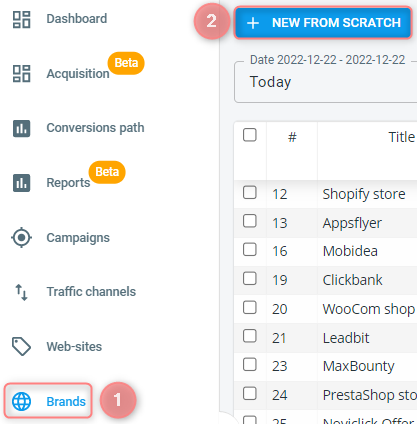
Task: Click the Campaigns target icon
Action: (22, 238)
